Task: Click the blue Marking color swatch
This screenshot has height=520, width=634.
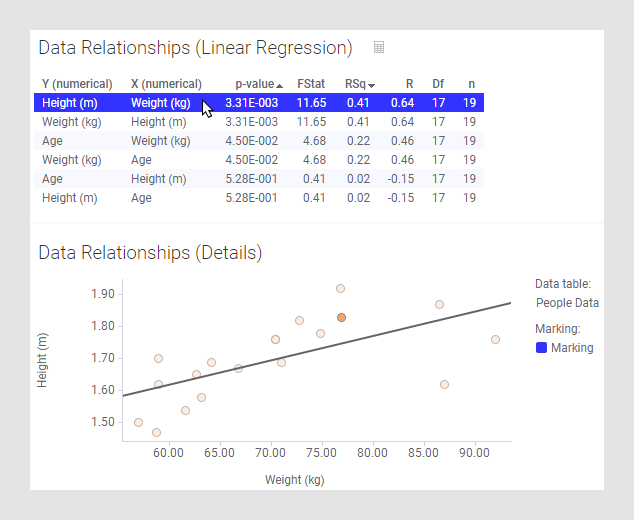Action: [x=541, y=348]
